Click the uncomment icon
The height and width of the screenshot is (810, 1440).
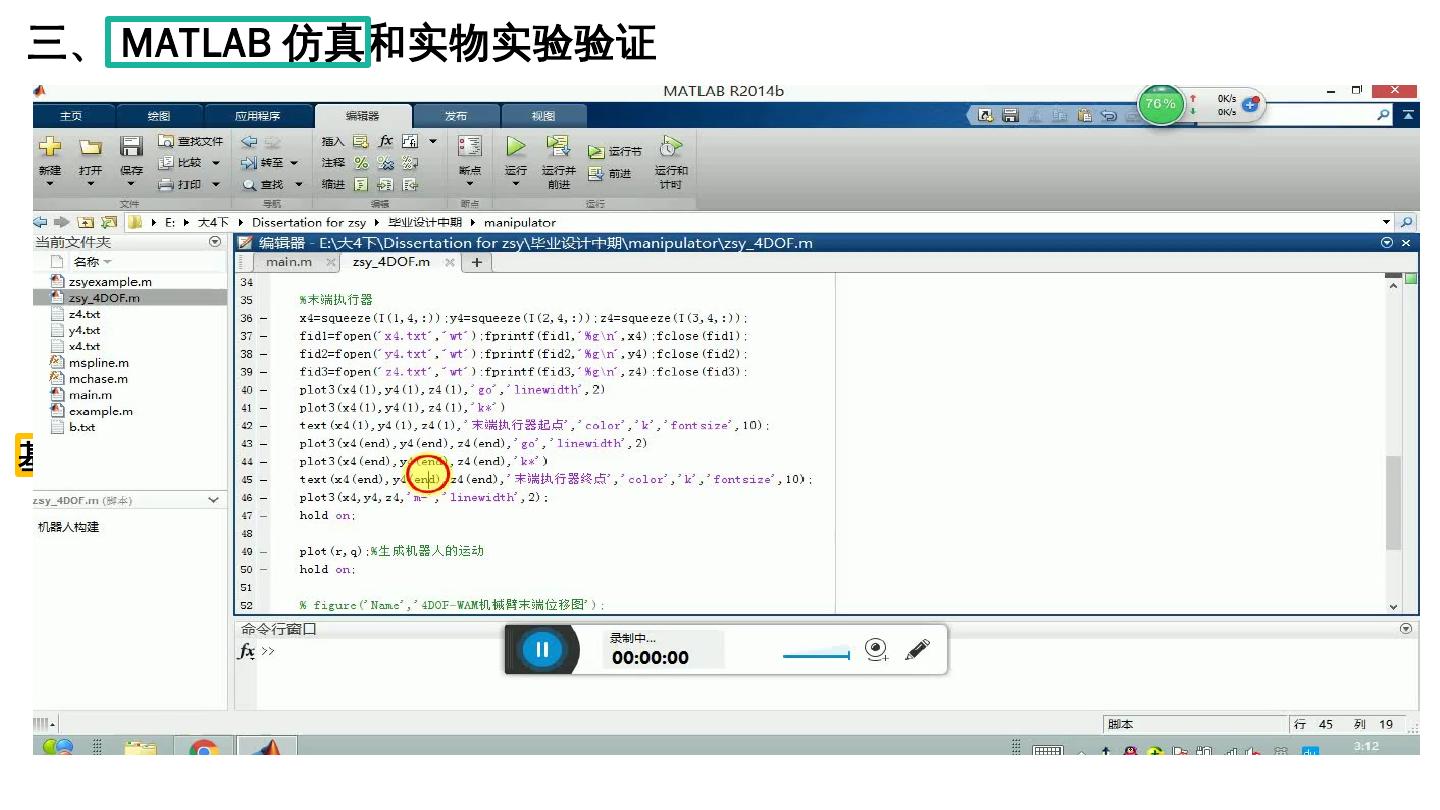point(386,162)
